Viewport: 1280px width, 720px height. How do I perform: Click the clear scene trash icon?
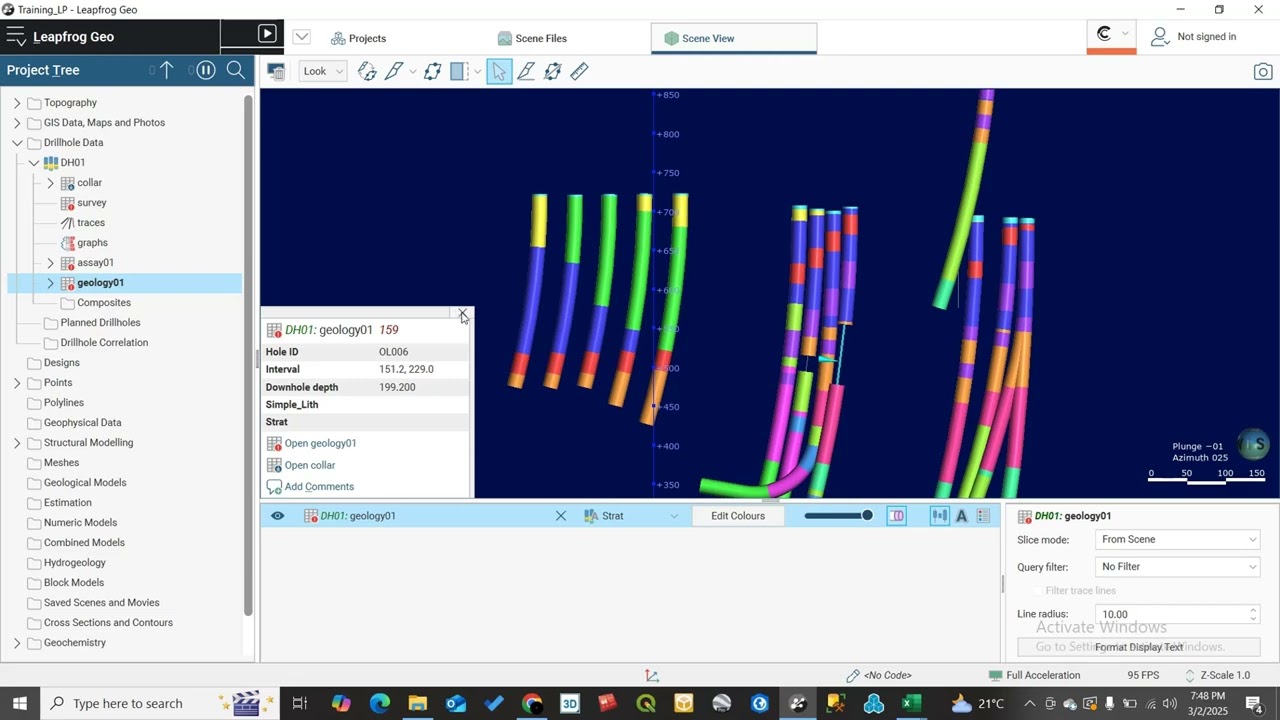point(277,71)
